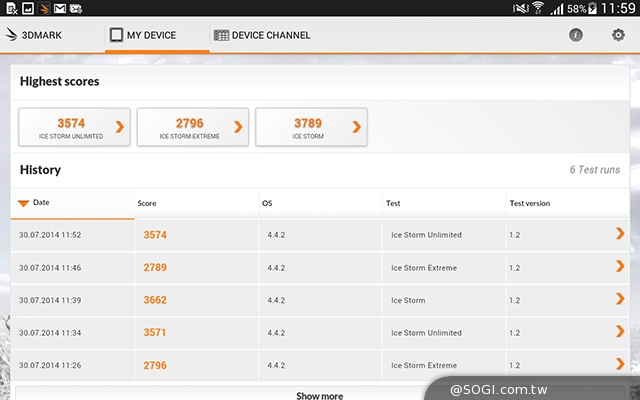Click Show more to load more runs
Viewport: 640px width, 400px height.
[x=319, y=395]
